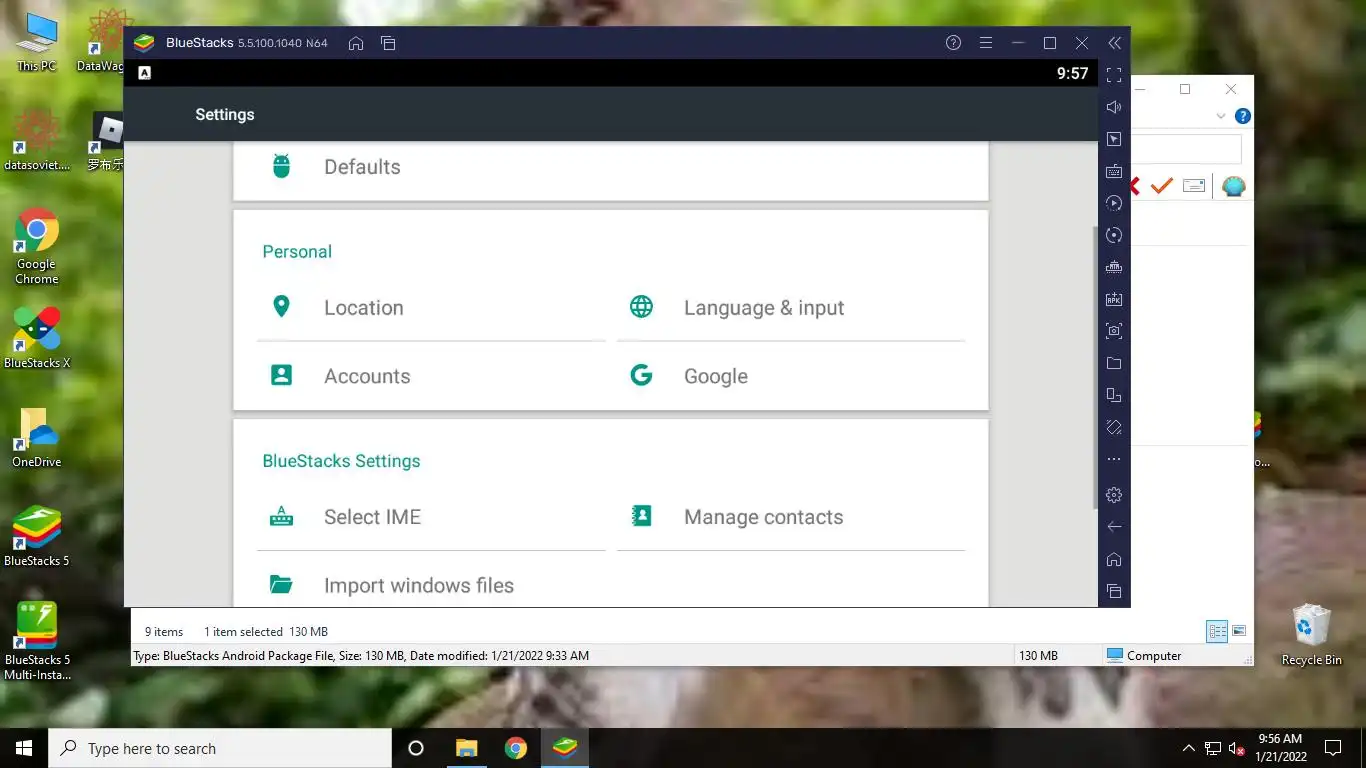1366x768 pixels.
Task: Click the '9 items' status text
Action: [x=164, y=632]
